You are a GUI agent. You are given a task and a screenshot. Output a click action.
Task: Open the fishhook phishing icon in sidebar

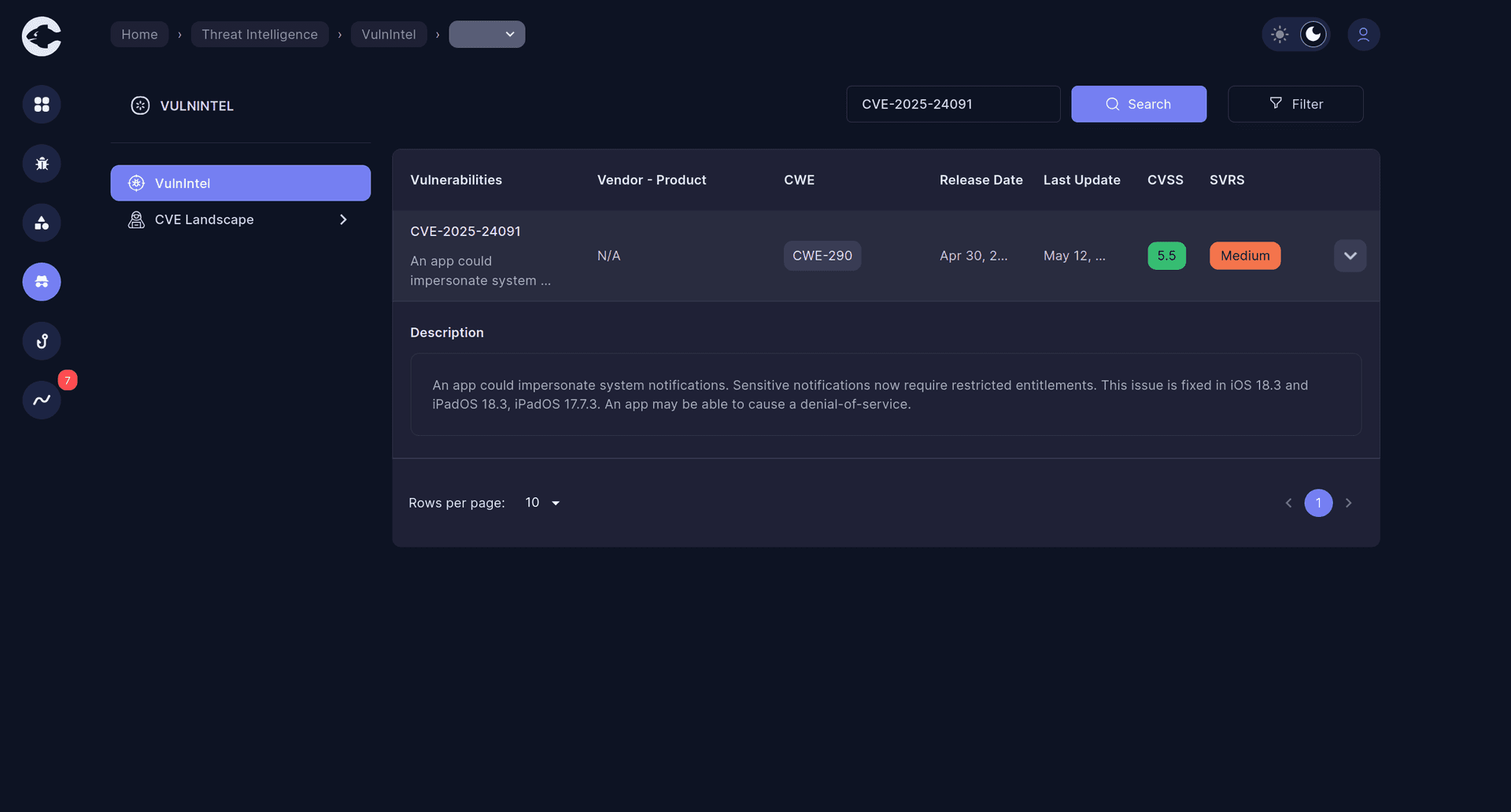pyautogui.click(x=41, y=341)
